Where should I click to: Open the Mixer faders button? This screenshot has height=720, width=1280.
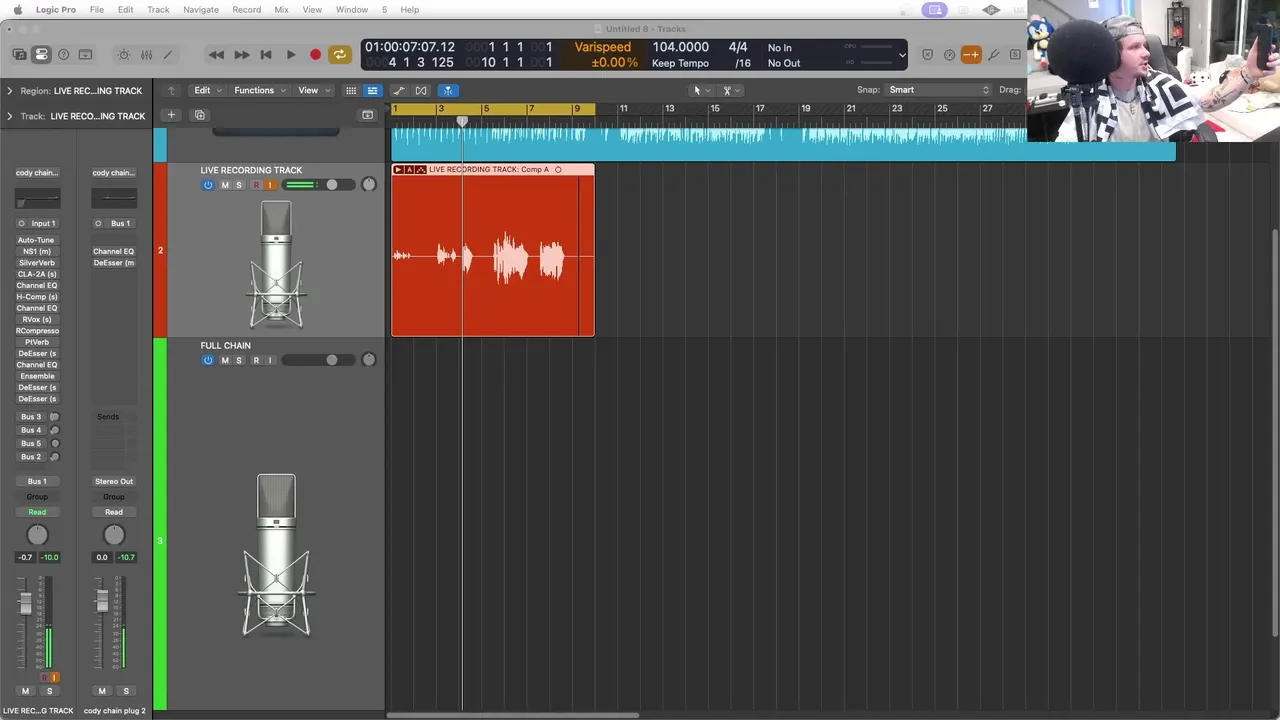(x=146, y=55)
